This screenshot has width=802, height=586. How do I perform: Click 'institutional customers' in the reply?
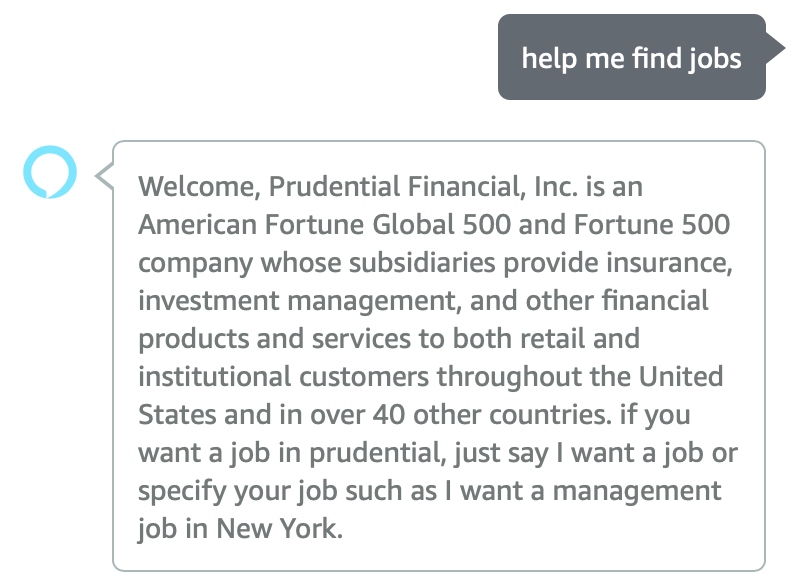[x=283, y=377]
